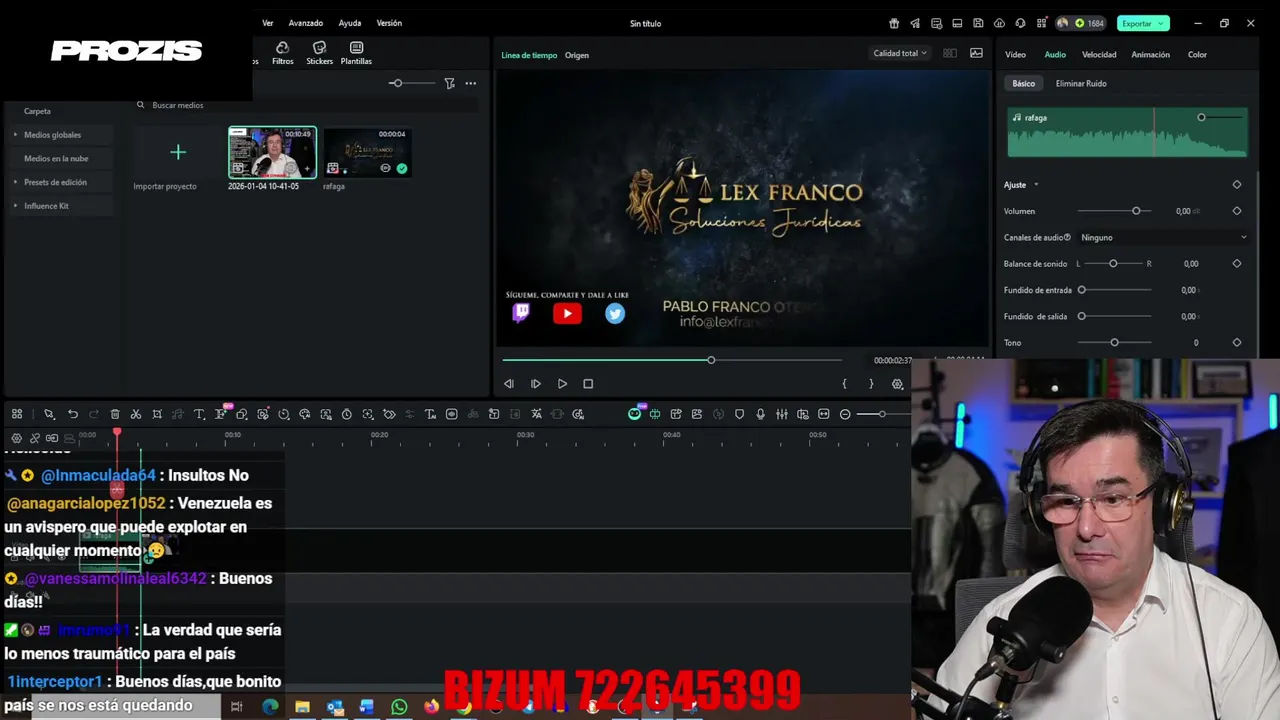The image size is (1280, 720).
Task: Collapse the Ajuste section arrow
Action: 1036,184
